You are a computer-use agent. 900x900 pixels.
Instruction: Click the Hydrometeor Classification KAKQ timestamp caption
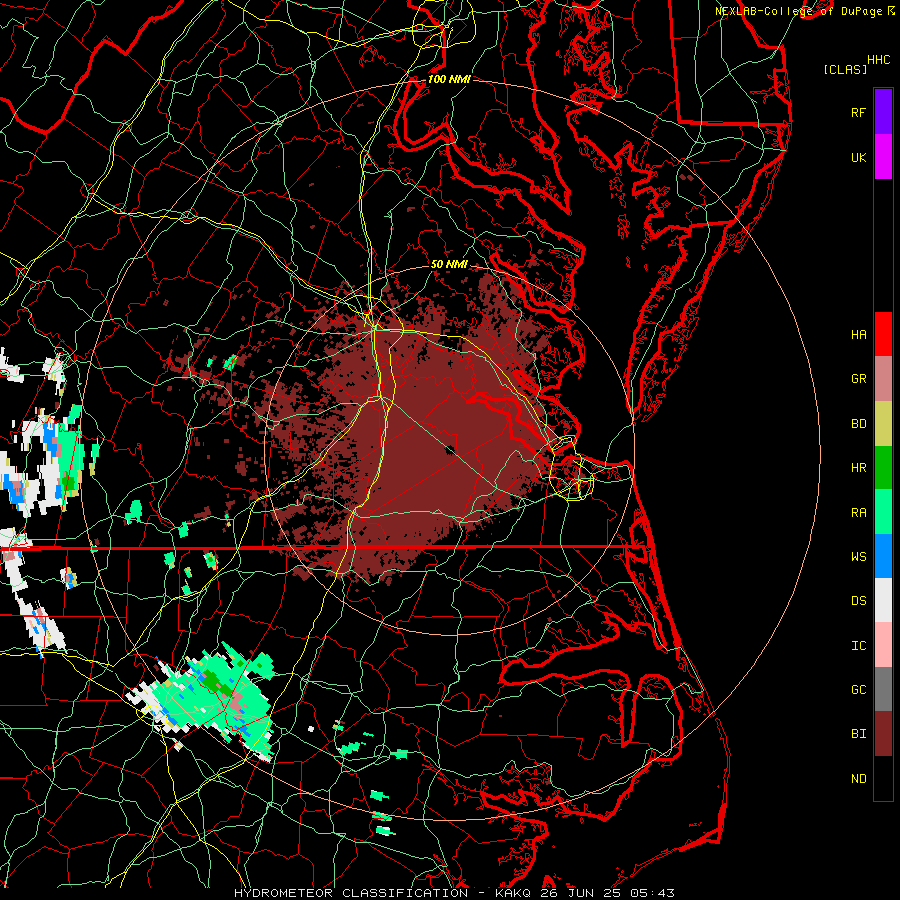pos(454,893)
